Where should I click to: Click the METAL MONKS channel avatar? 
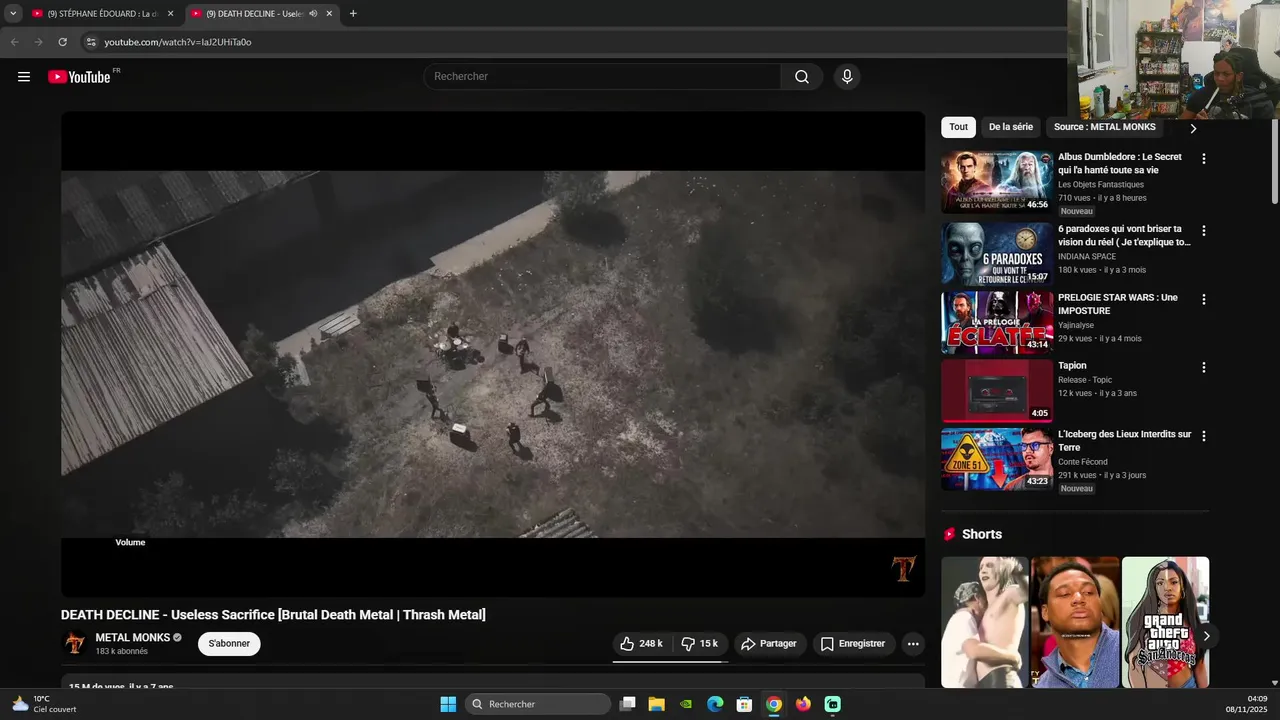pos(75,644)
